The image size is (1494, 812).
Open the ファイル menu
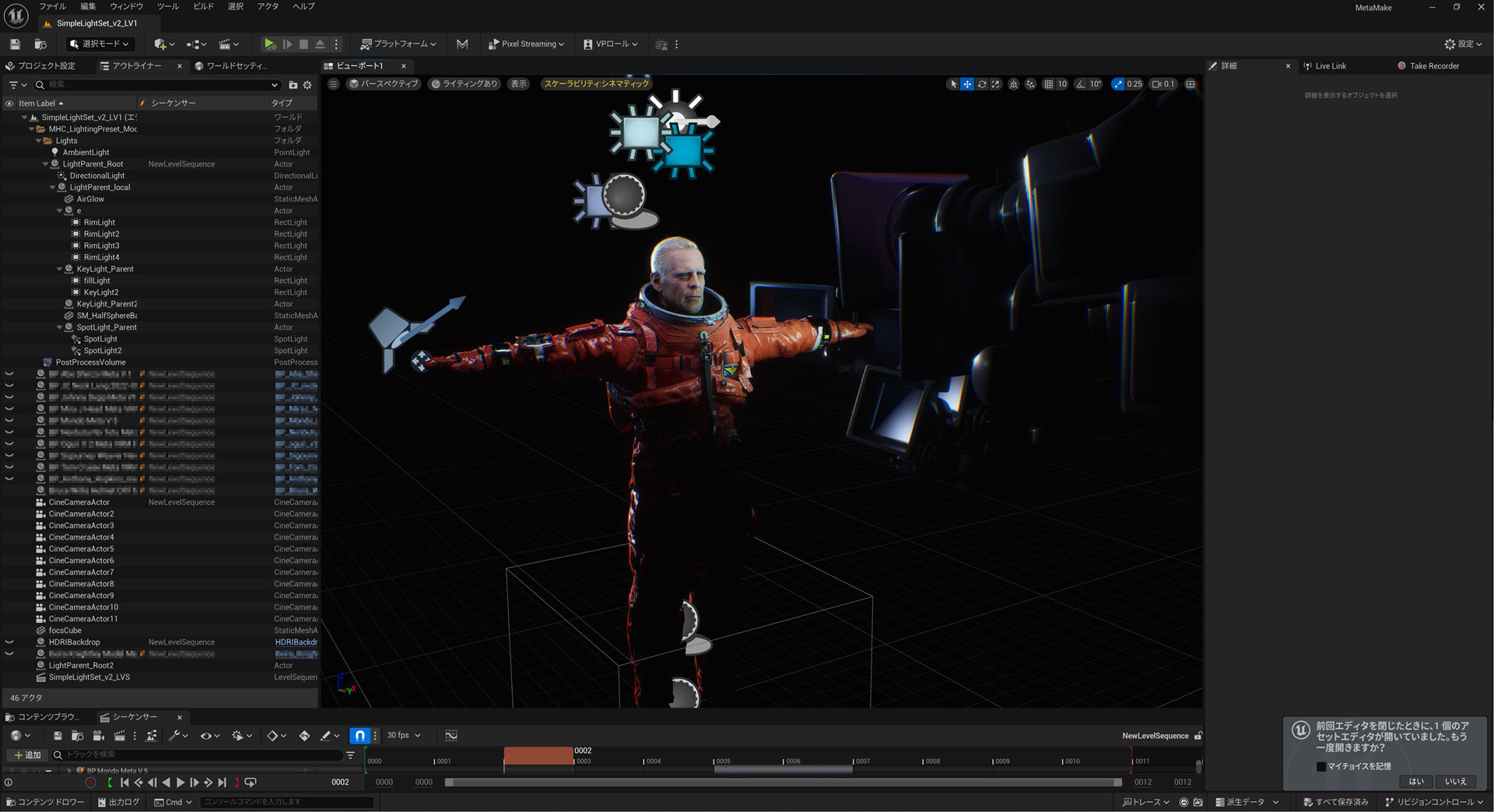53,6
